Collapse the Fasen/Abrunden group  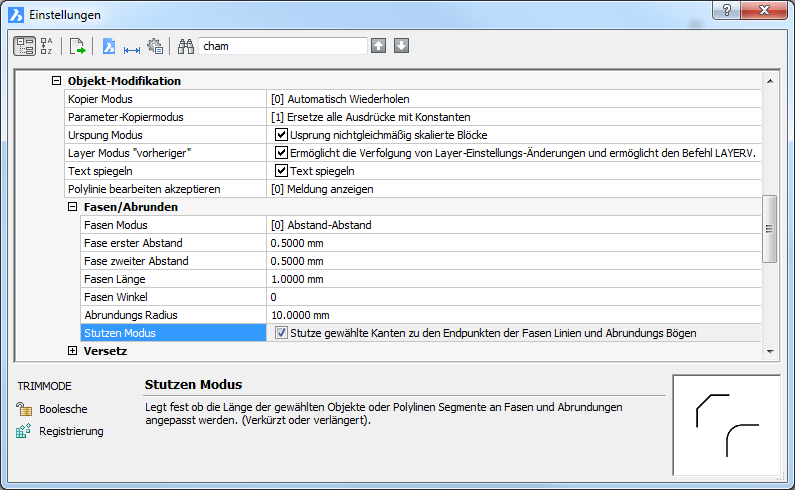click(x=72, y=207)
